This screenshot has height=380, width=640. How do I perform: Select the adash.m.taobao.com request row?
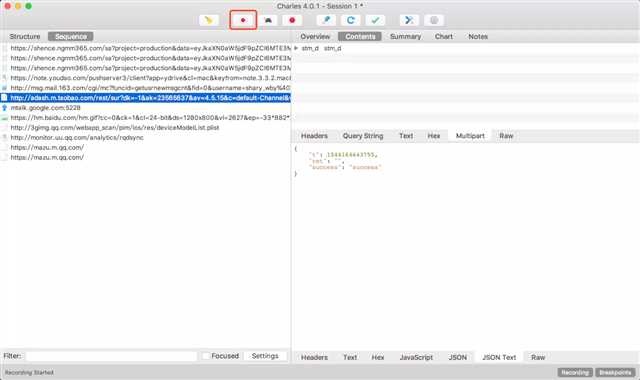point(145,98)
